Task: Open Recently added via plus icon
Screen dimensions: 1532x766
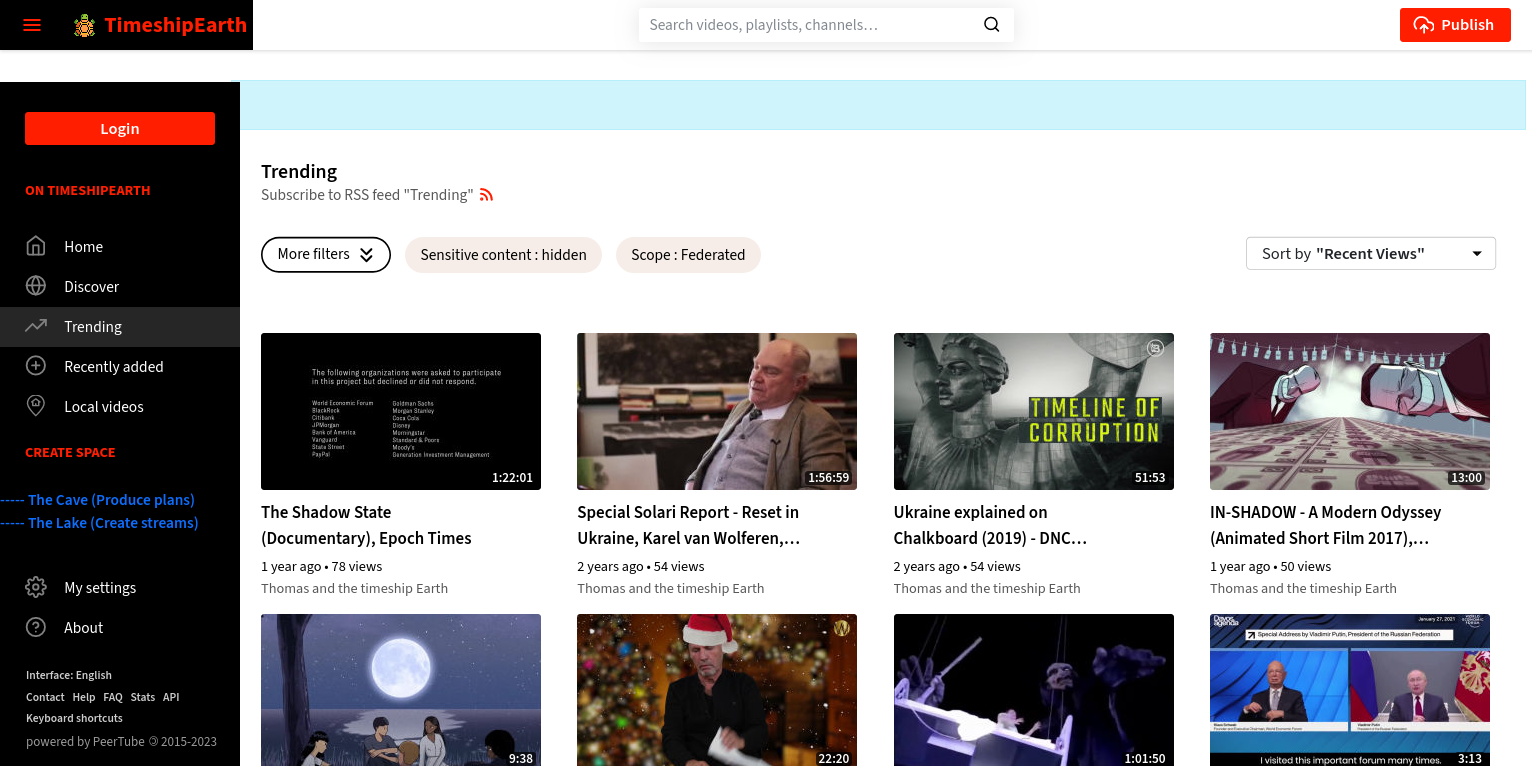Action: (x=36, y=366)
